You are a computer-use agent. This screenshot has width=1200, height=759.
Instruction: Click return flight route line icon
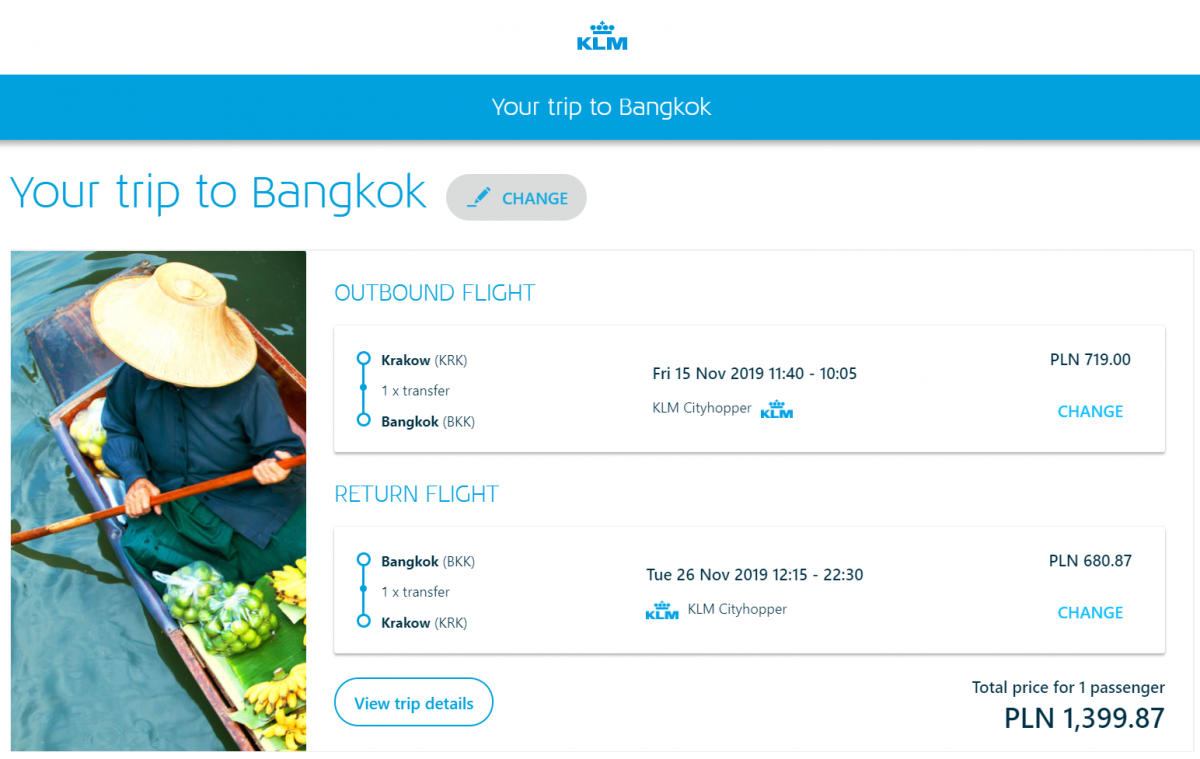363,591
